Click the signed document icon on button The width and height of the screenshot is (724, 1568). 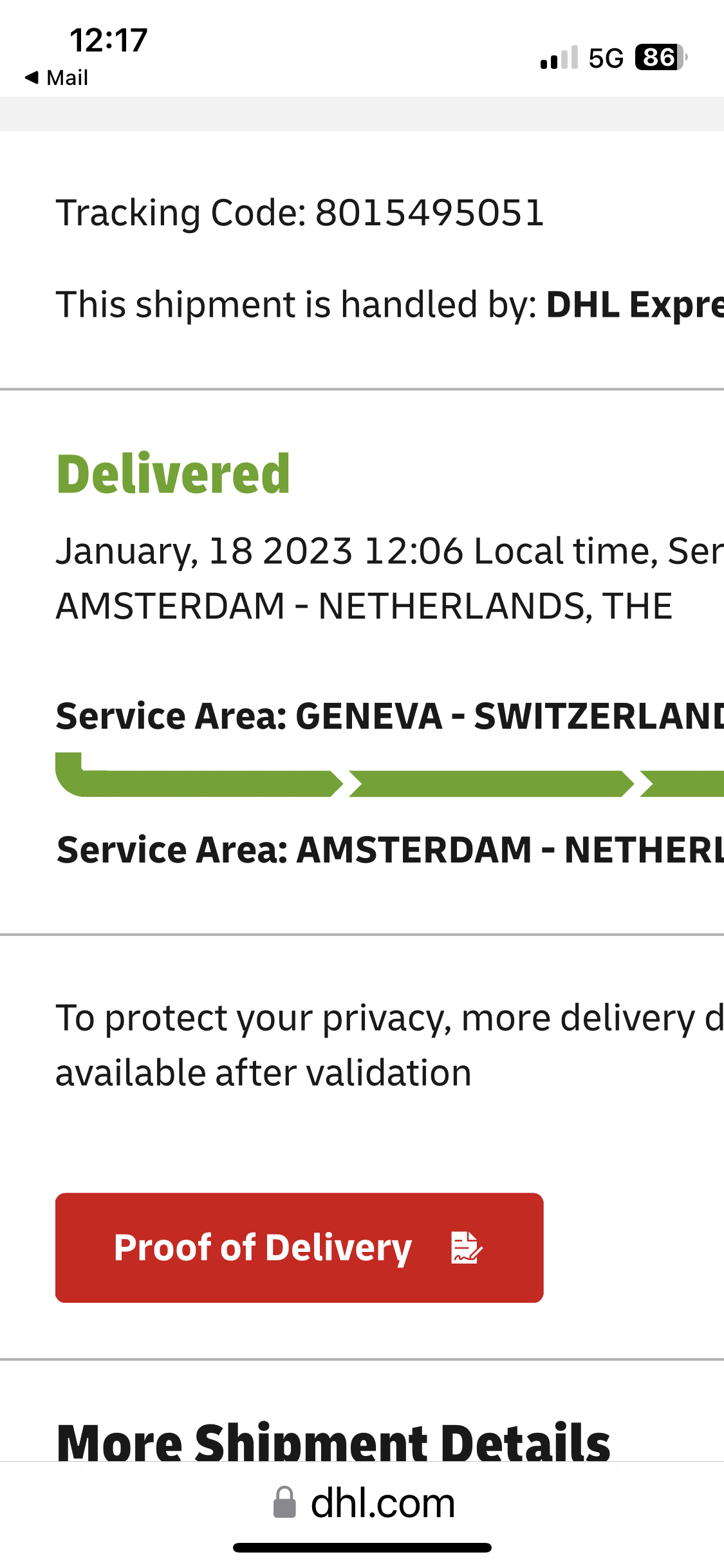(467, 1247)
